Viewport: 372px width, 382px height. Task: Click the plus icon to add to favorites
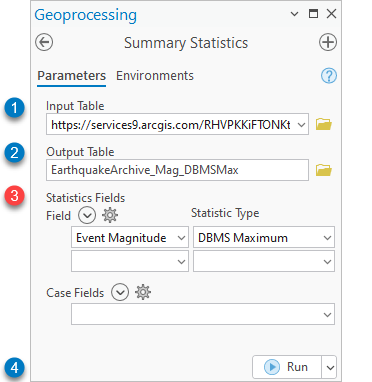coord(328,42)
